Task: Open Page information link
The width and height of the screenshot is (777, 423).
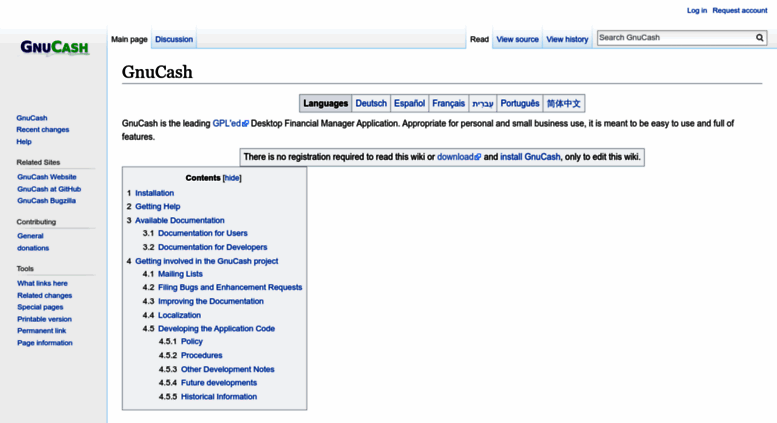Action: [x=45, y=343]
